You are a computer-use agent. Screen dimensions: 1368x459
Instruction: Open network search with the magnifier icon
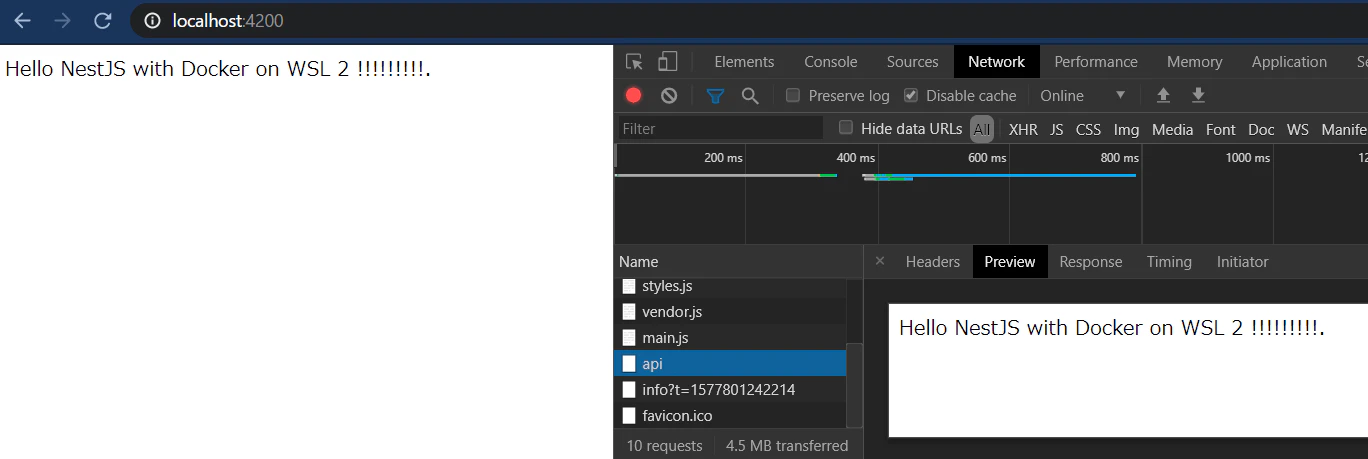coord(749,96)
